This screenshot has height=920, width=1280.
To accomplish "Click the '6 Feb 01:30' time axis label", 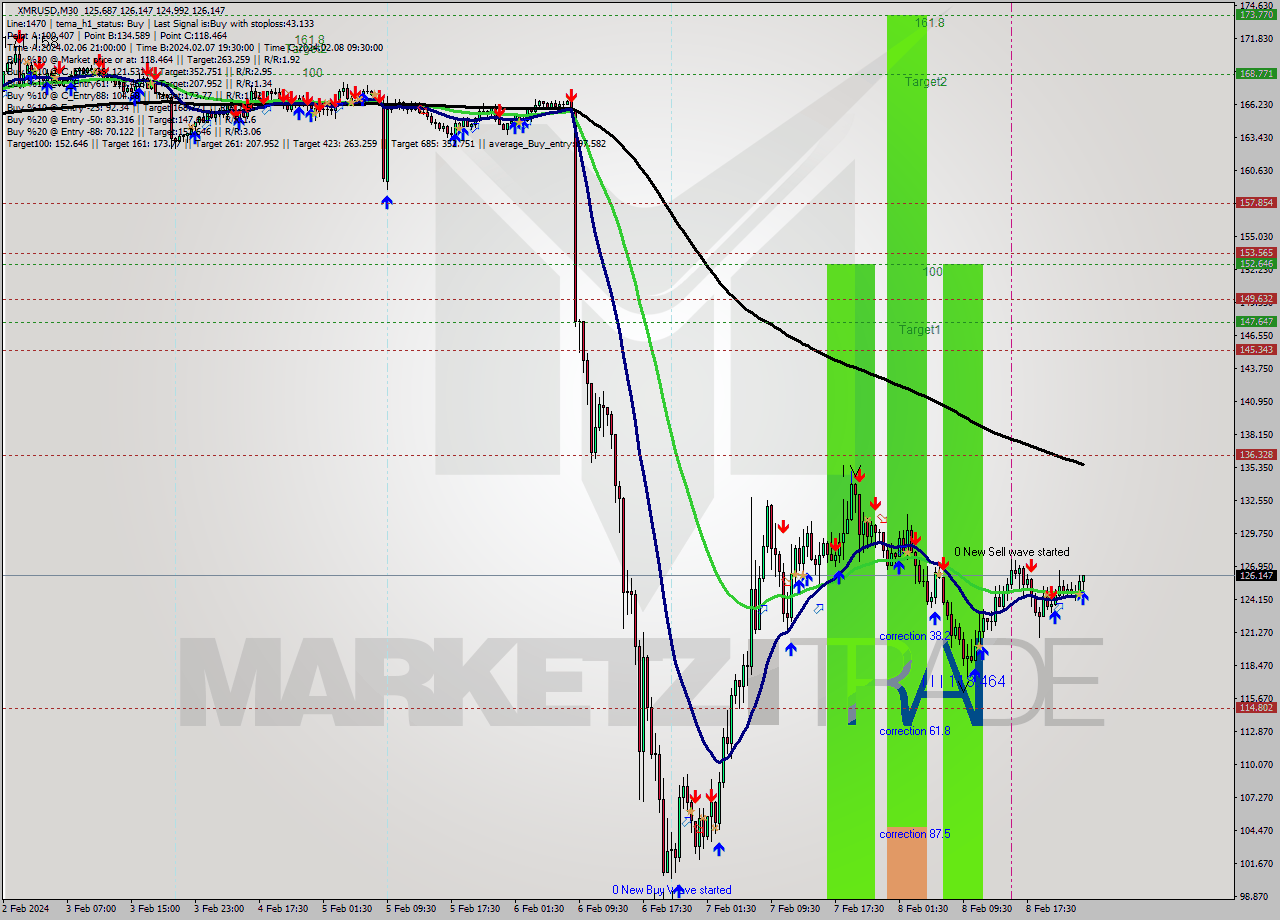I will pos(539,909).
